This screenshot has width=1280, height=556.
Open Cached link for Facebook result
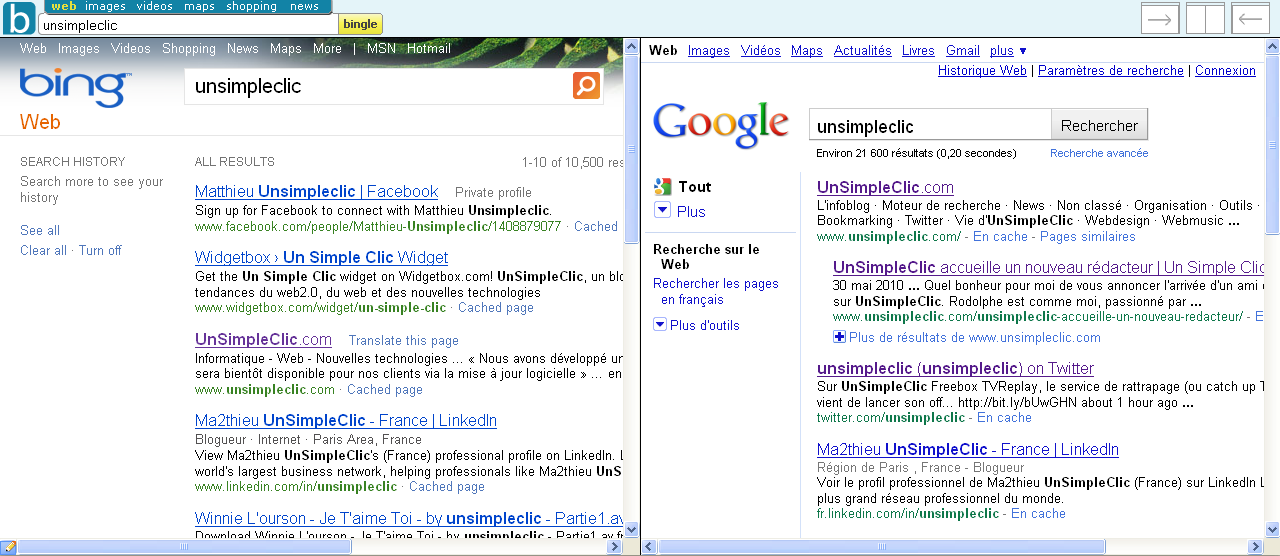tap(596, 227)
